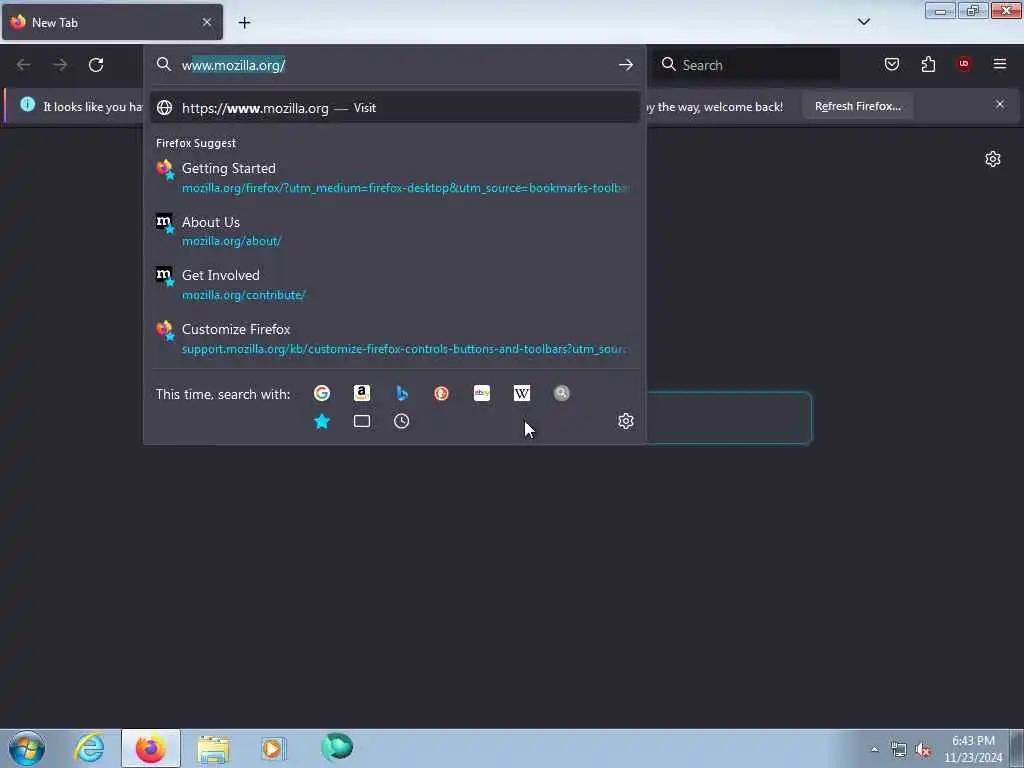The height and width of the screenshot is (768, 1024).
Task: Click the Go arrow in address bar
Action: [626, 65]
